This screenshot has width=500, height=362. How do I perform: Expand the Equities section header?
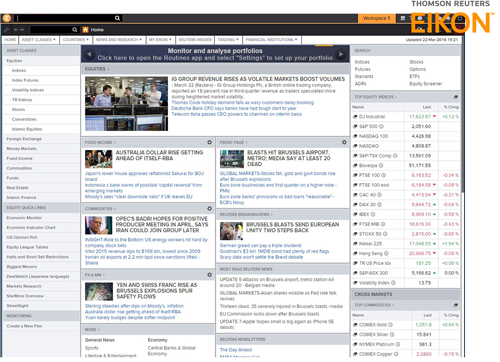pyautogui.click(x=97, y=69)
